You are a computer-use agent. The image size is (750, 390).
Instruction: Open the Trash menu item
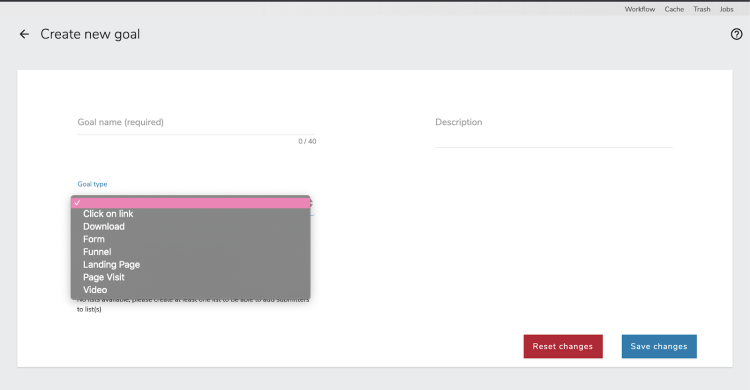(x=702, y=9)
